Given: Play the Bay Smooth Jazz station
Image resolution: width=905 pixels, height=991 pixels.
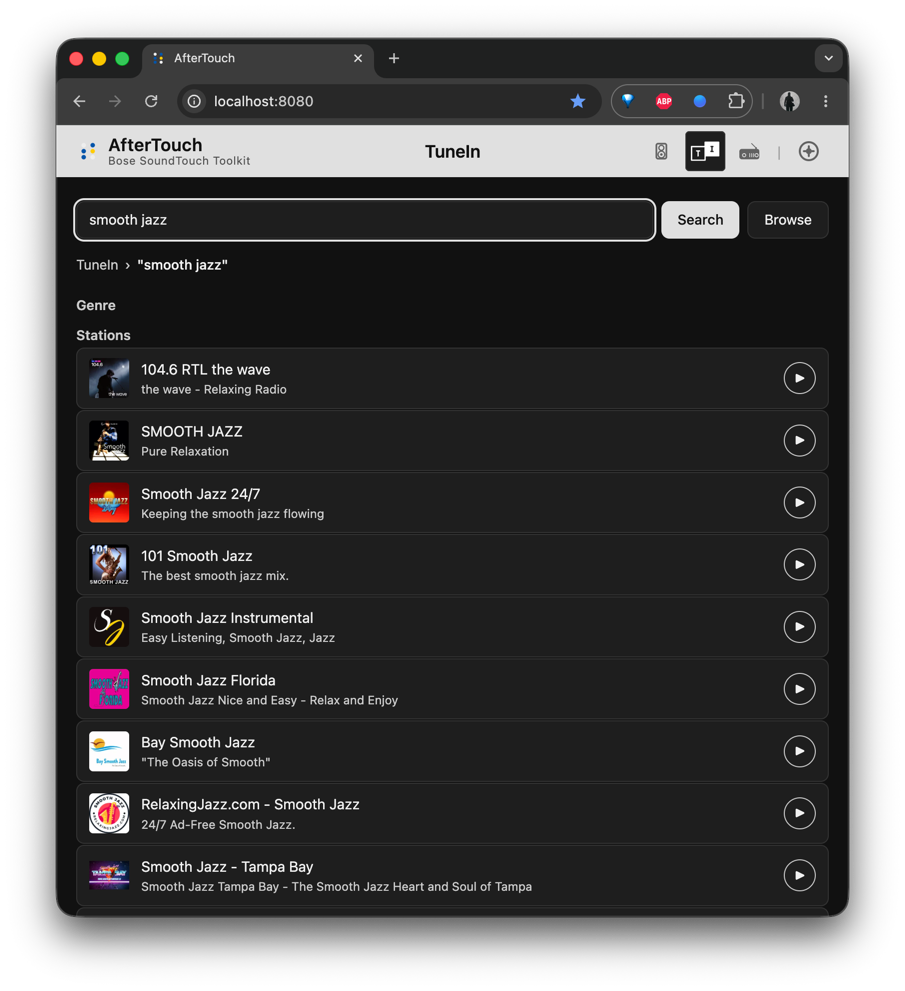Looking at the screenshot, I should point(799,751).
